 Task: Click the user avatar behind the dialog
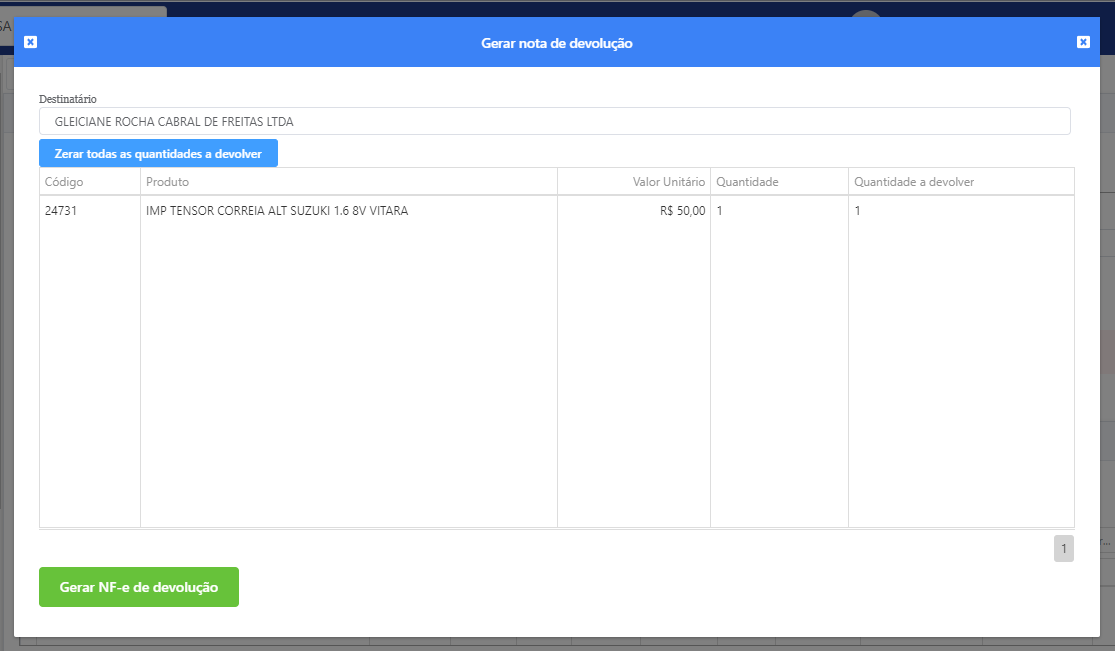[866, 14]
